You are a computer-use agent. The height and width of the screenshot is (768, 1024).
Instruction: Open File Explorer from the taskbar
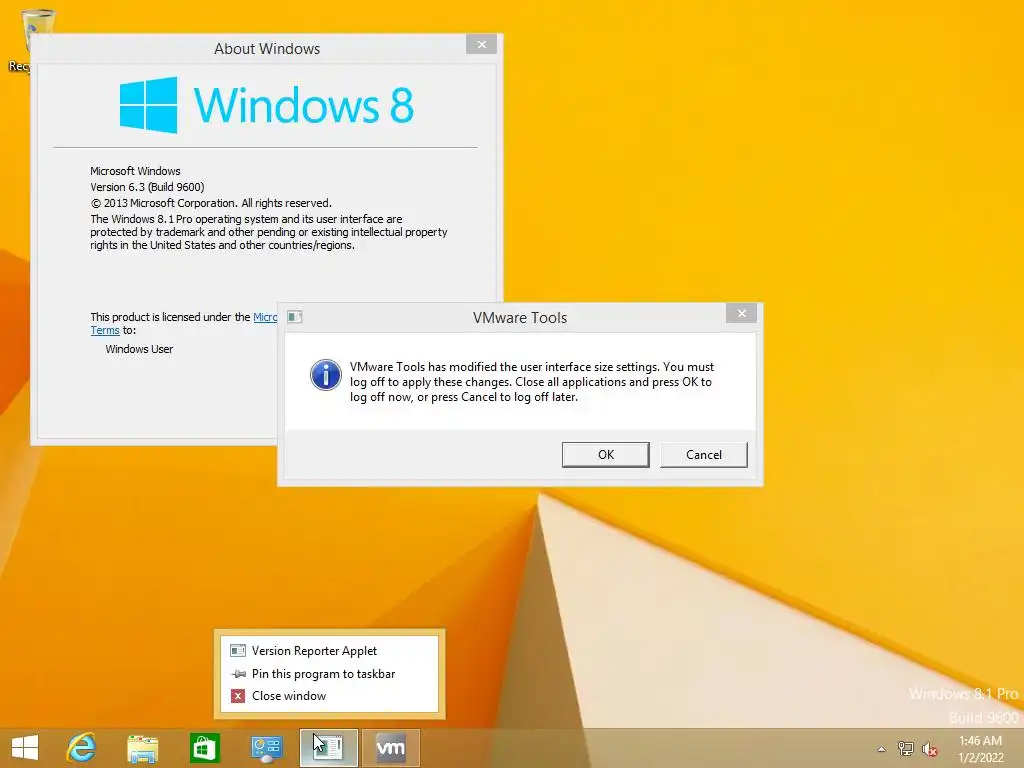point(142,748)
